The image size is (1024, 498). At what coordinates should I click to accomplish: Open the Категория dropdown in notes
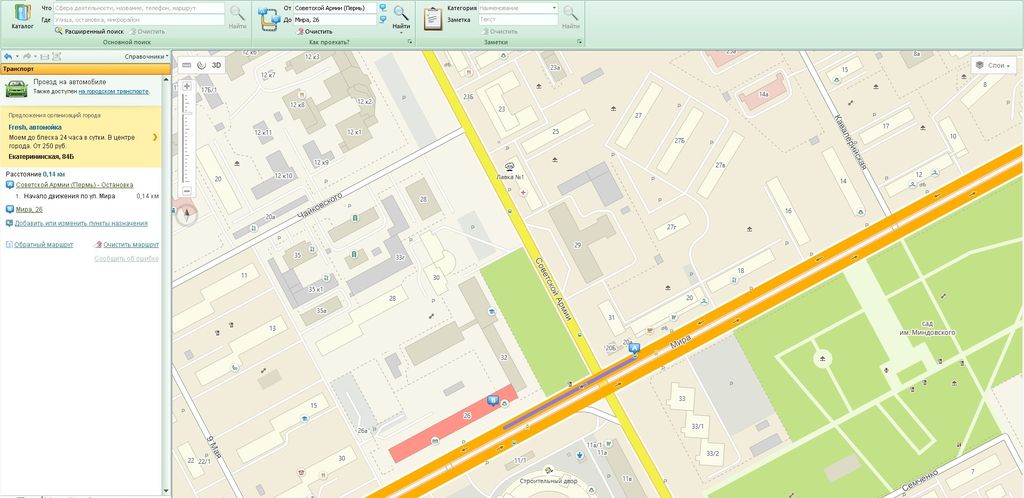[x=517, y=7]
